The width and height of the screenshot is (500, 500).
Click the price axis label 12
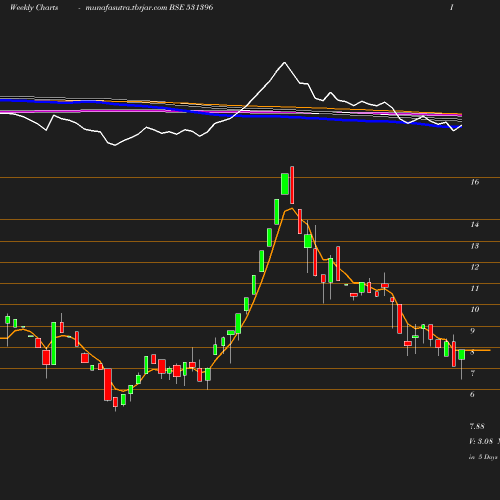pos(475,267)
